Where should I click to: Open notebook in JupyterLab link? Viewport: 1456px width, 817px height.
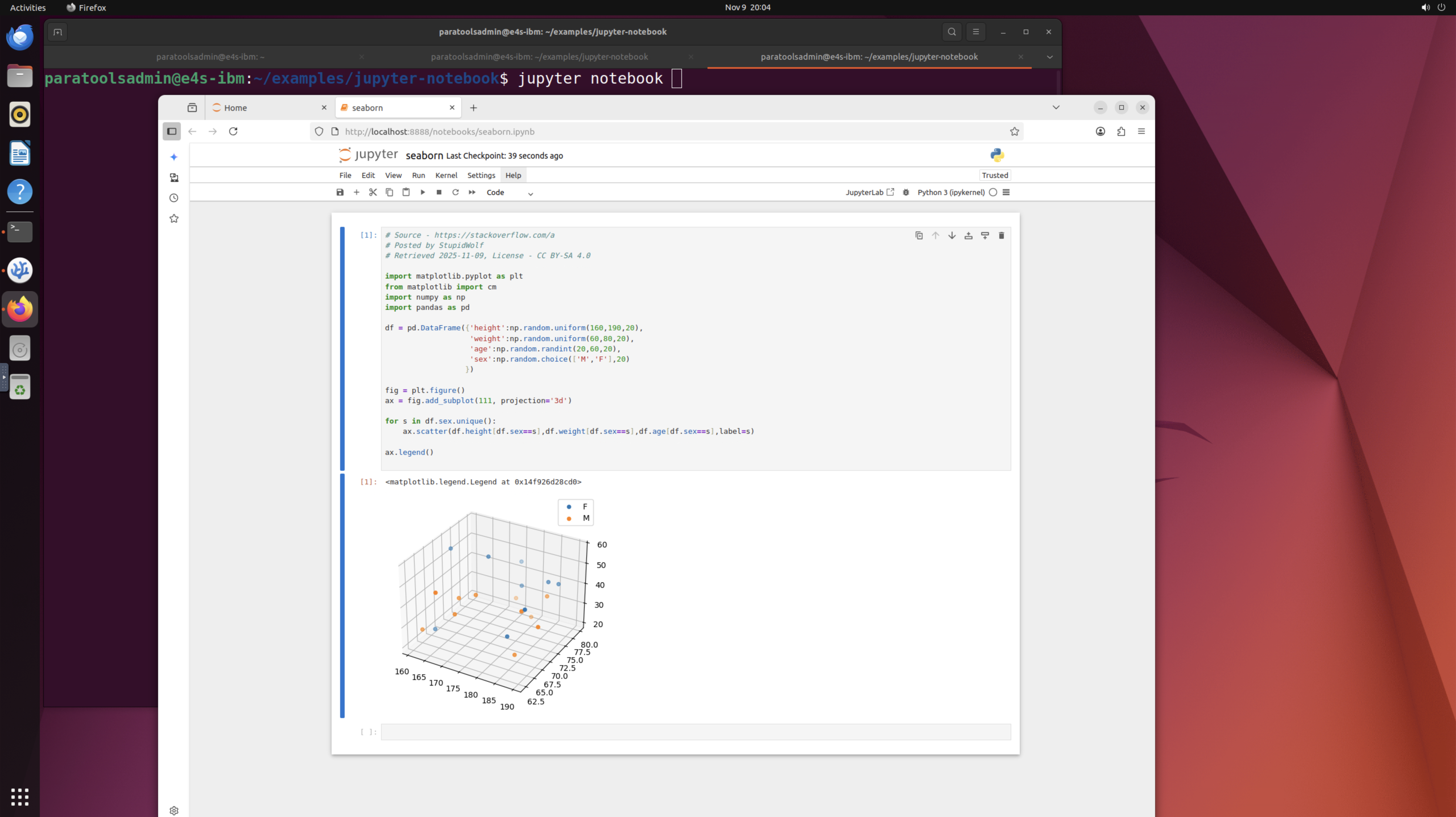click(869, 192)
